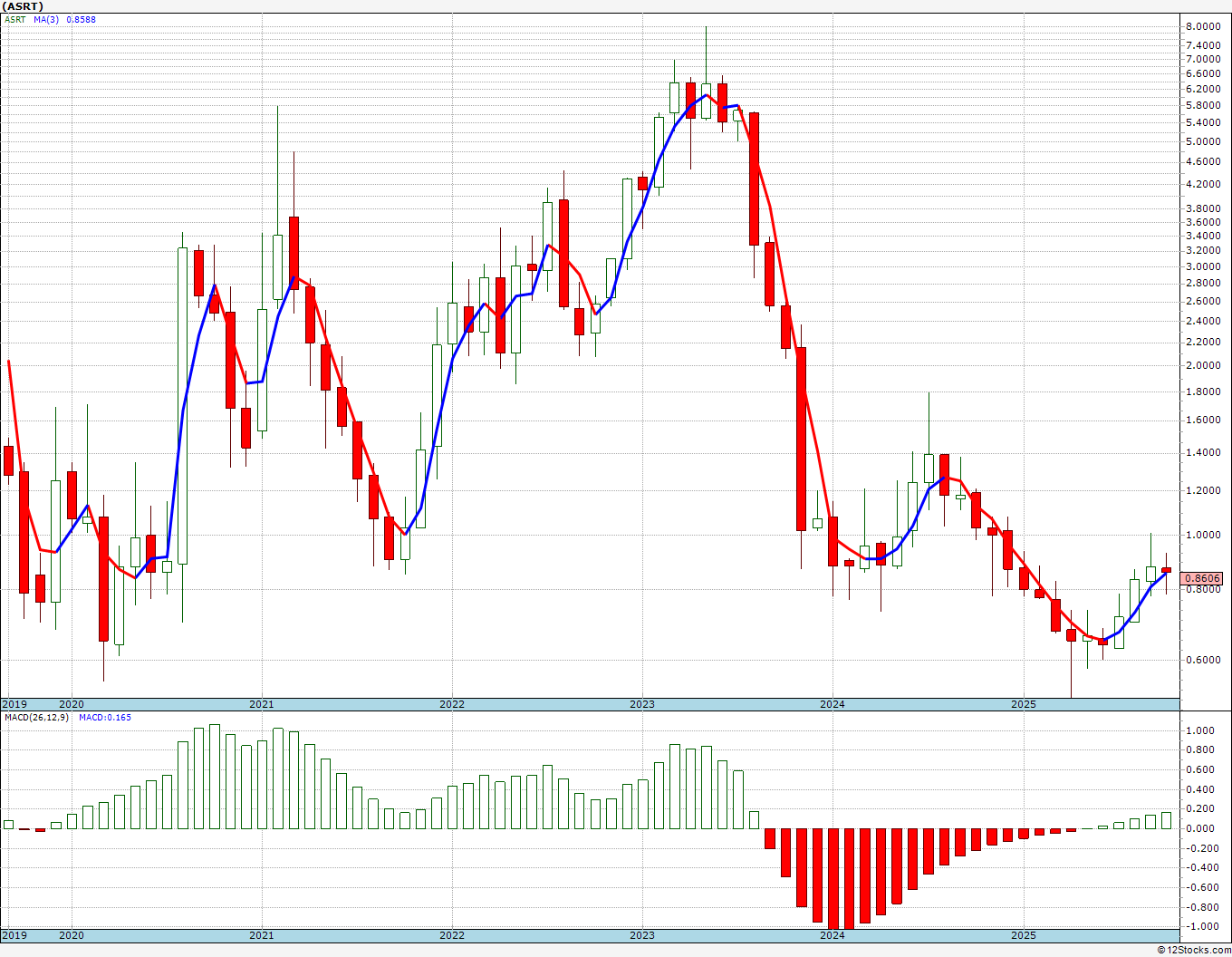Viewport: 1232px width, 957px height.
Task: Click 2022 on the MACD panel time axis
Action: click(452, 935)
